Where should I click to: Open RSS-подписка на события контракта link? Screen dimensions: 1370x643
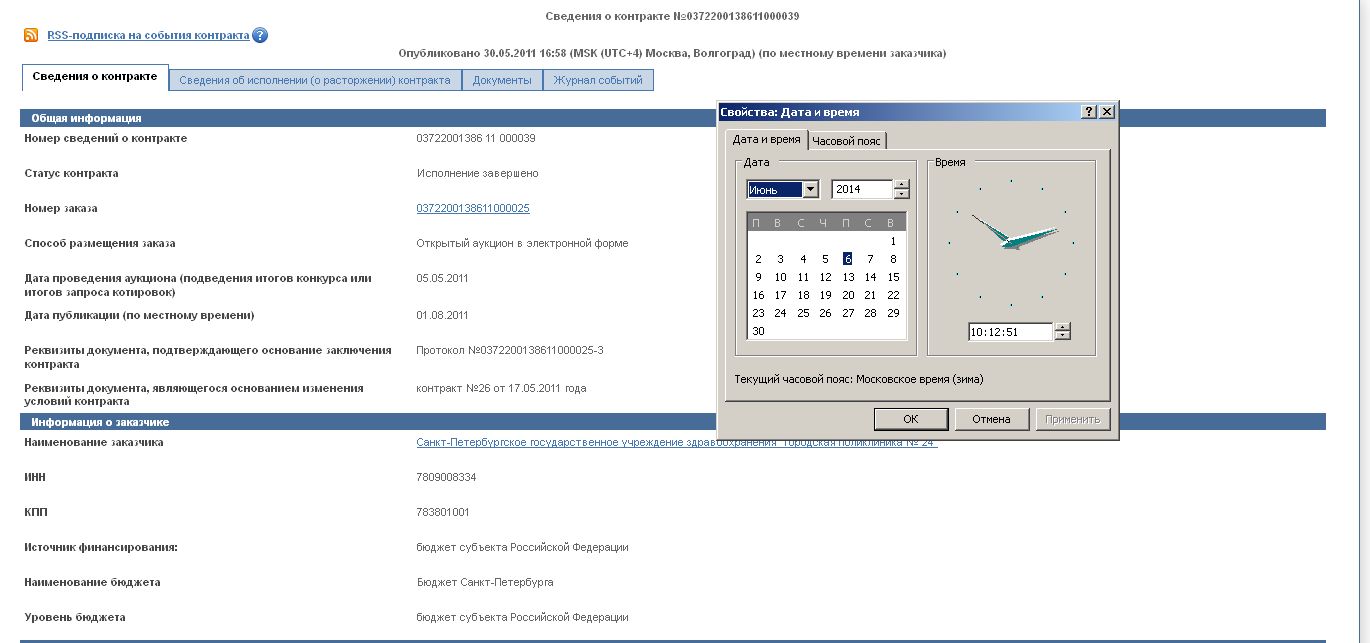click(x=148, y=35)
